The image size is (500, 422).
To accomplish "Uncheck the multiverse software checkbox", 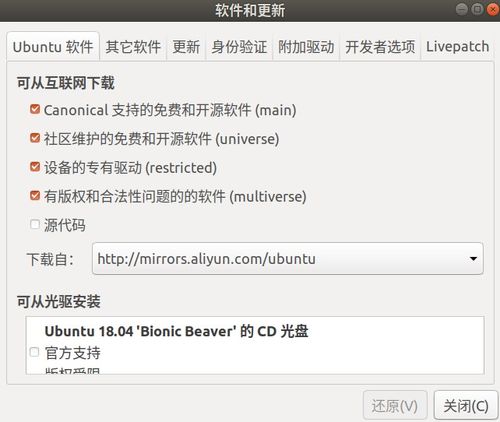I will pyautogui.click(x=35, y=195).
